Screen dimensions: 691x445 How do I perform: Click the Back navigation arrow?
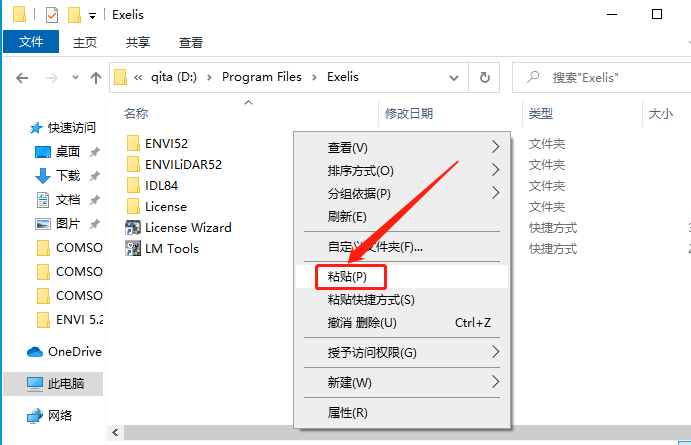(x=22, y=78)
